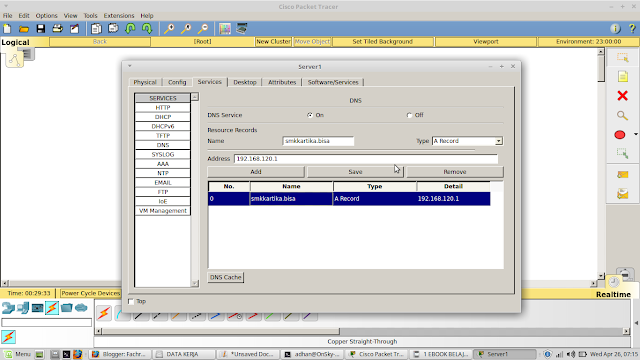Screen dimensions: 640x360
Task: Open the drawing palette icon
Action: (x=225, y=29)
